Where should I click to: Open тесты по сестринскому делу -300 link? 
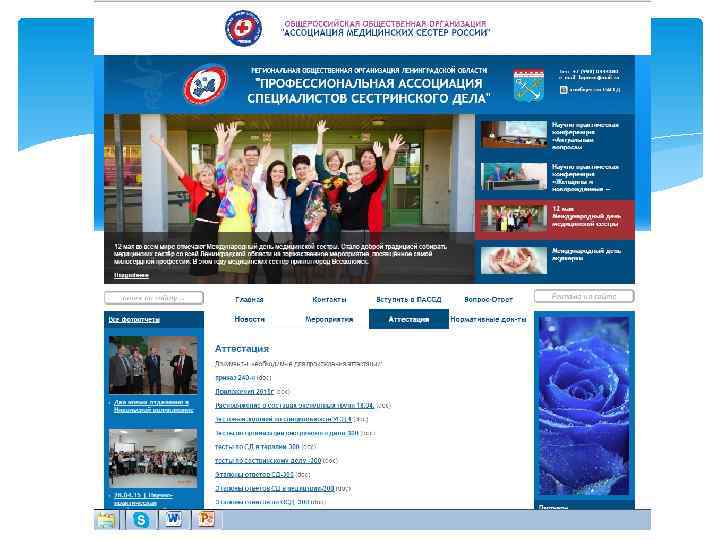click(x=268, y=460)
